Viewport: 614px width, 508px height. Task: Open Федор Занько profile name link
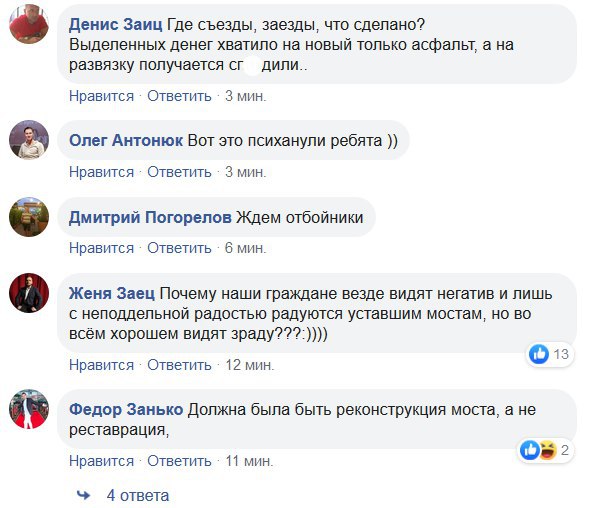click(126, 410)
